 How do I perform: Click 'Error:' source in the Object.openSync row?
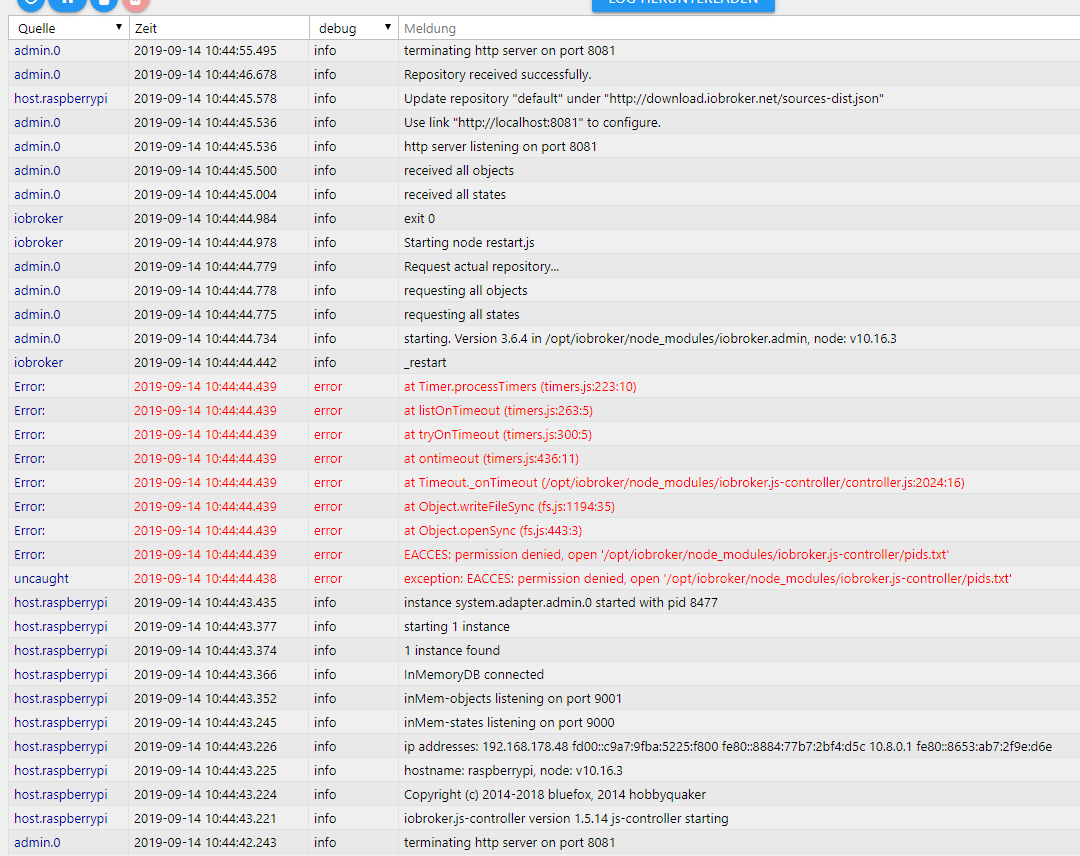click(x=30, y=531)
